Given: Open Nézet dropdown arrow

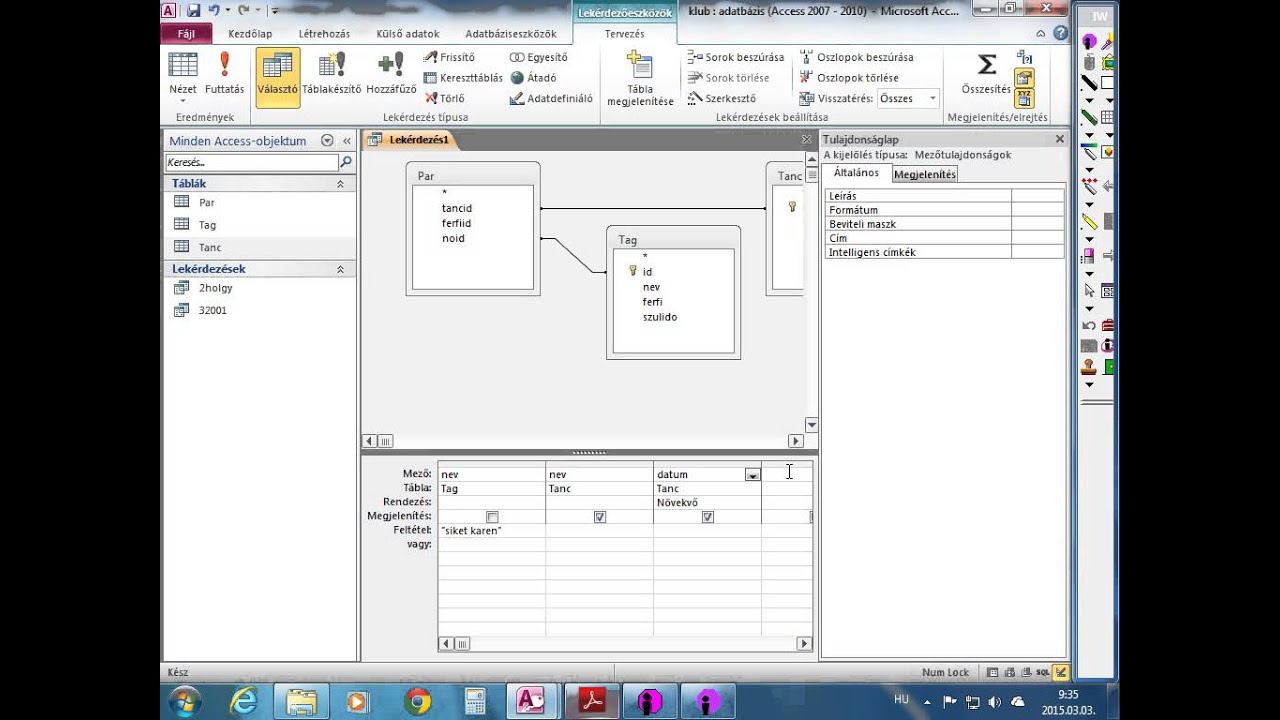Looking at the screenshot, I should pos(183,101).
